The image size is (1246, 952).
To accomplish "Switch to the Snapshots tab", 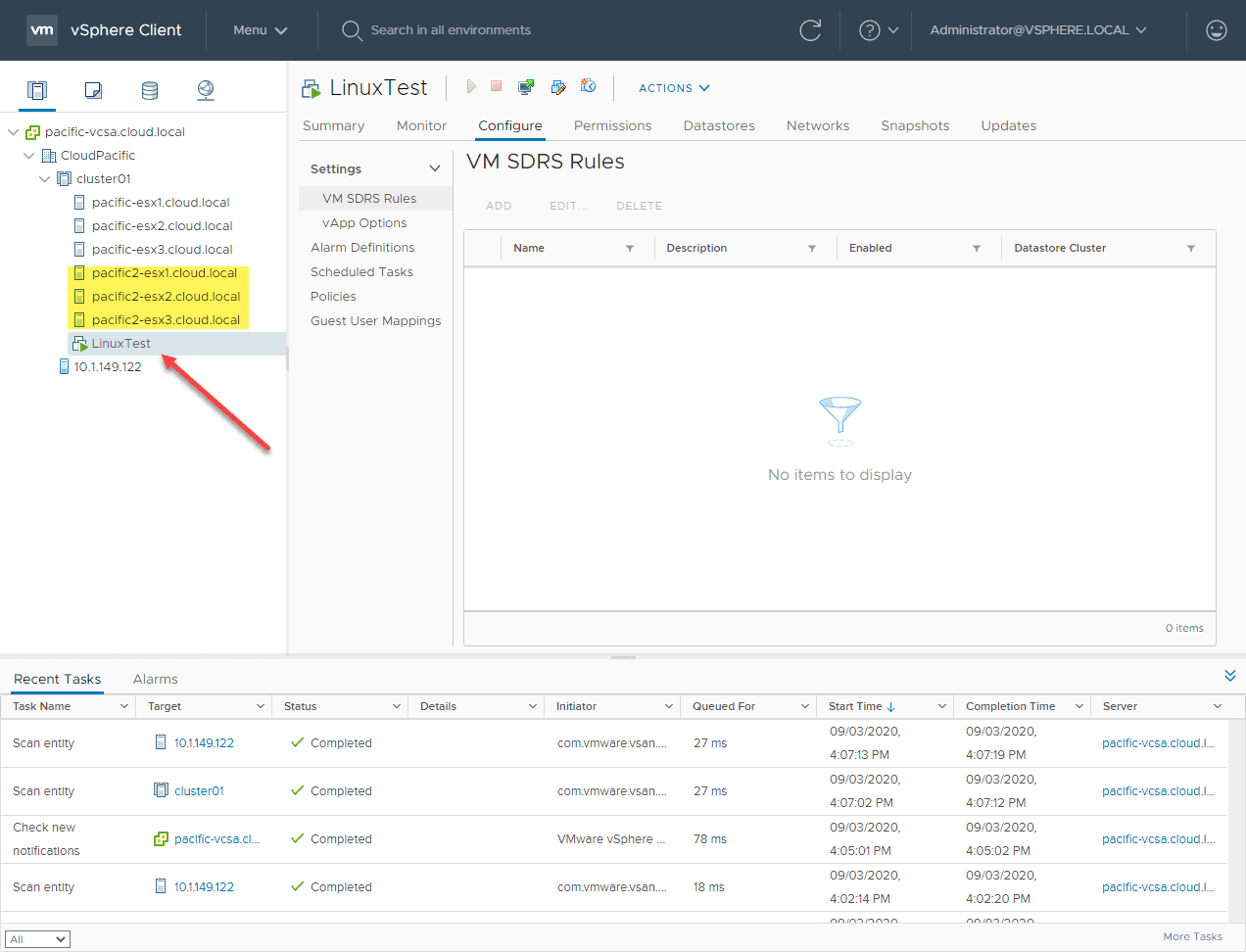I will (914, 125).
